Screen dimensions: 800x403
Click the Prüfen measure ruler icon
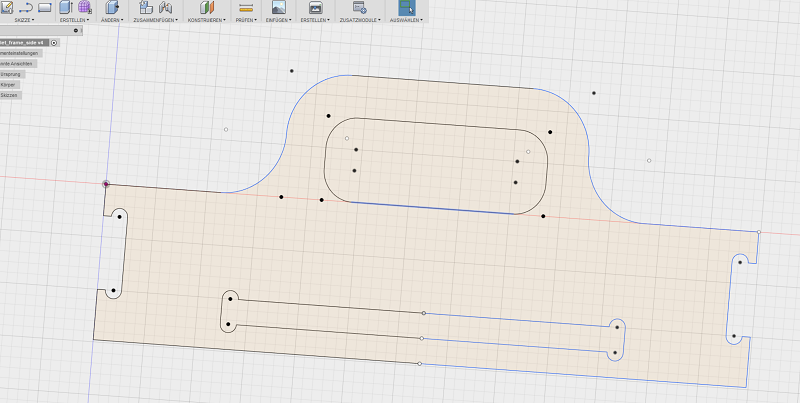coord(245,7)
